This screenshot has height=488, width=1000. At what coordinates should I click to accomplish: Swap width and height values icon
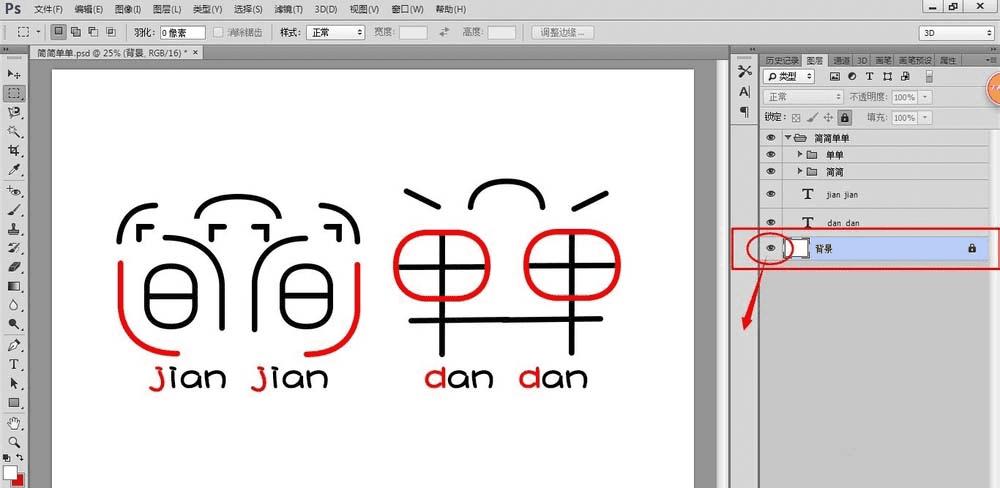click(445, 32)
